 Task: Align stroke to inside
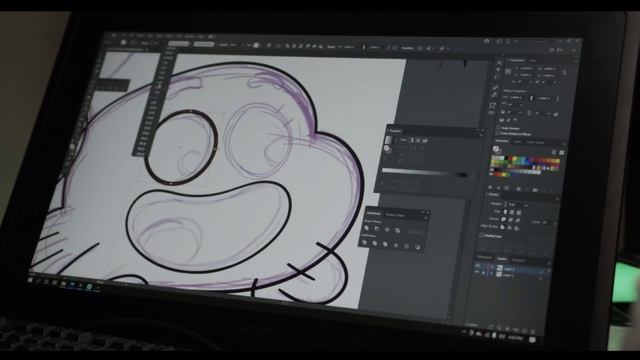pyautogui.click(x=510, y=227)
